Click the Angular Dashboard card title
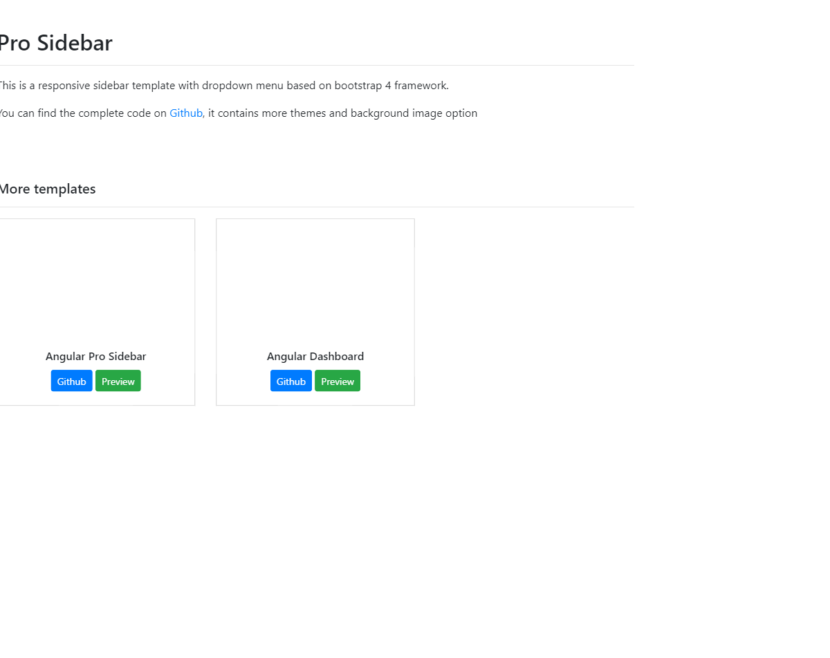Screen dimensions: 830x658 [315, 356]
